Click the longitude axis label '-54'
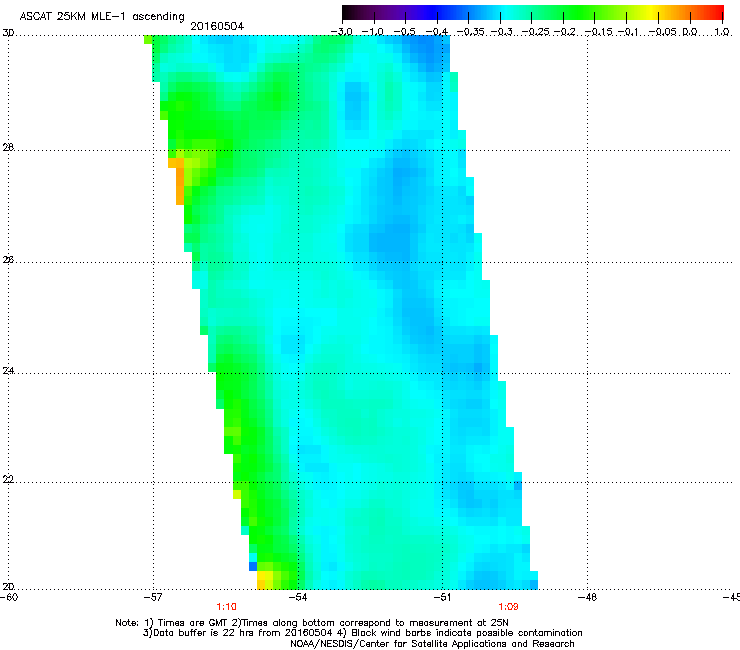 (x=298, y=597)
